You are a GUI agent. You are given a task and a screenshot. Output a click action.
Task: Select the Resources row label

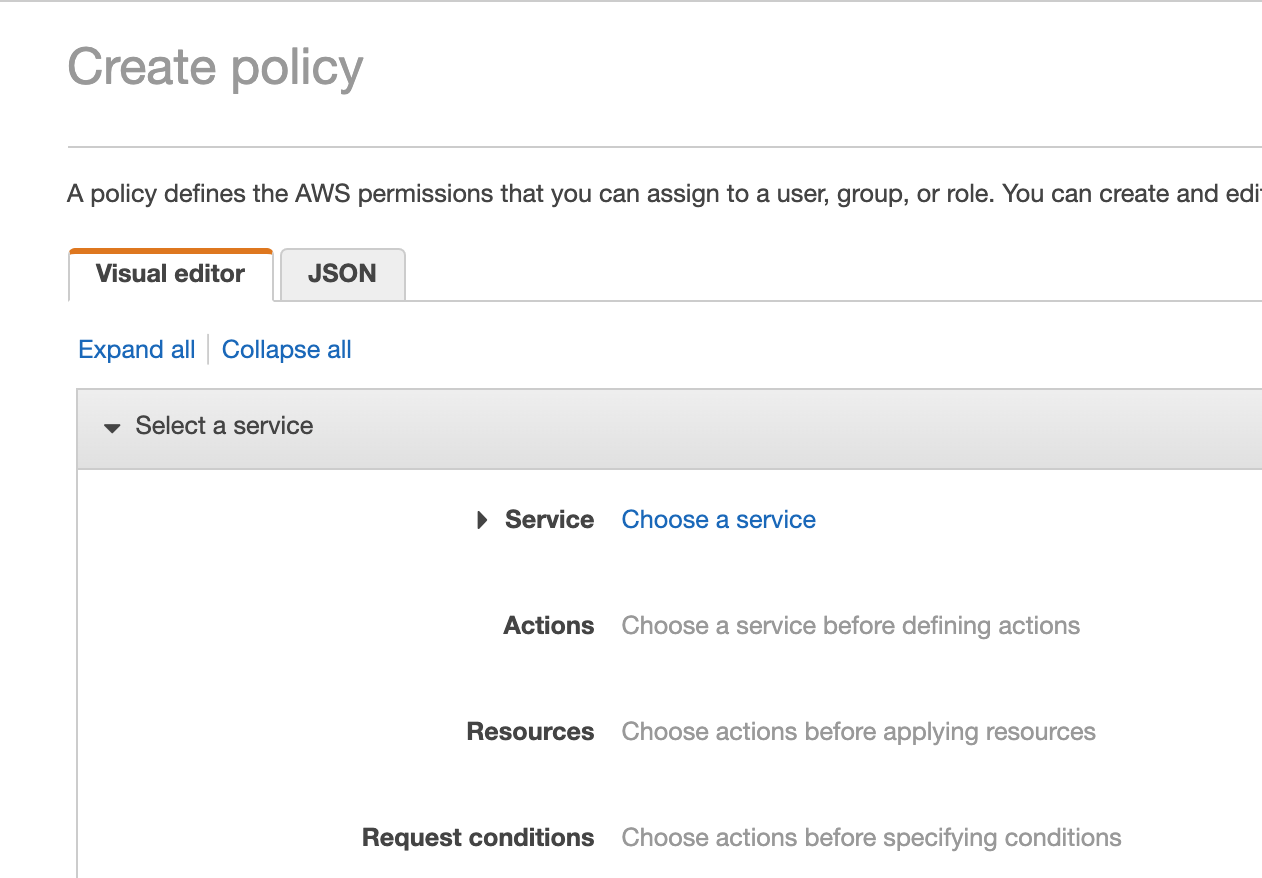tap(530, 732)
